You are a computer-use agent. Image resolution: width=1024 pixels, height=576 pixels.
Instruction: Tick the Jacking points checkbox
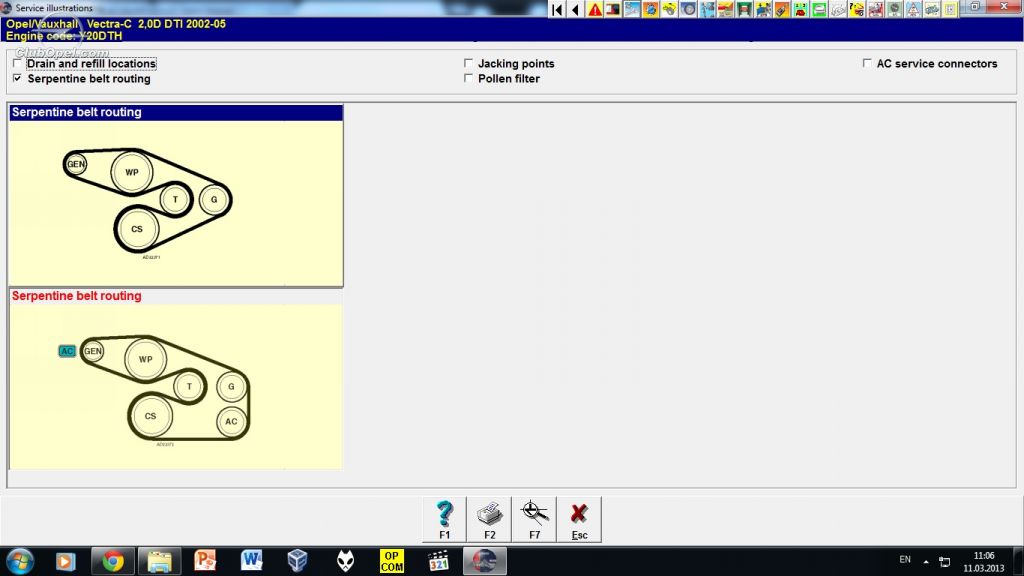(468, 63)
